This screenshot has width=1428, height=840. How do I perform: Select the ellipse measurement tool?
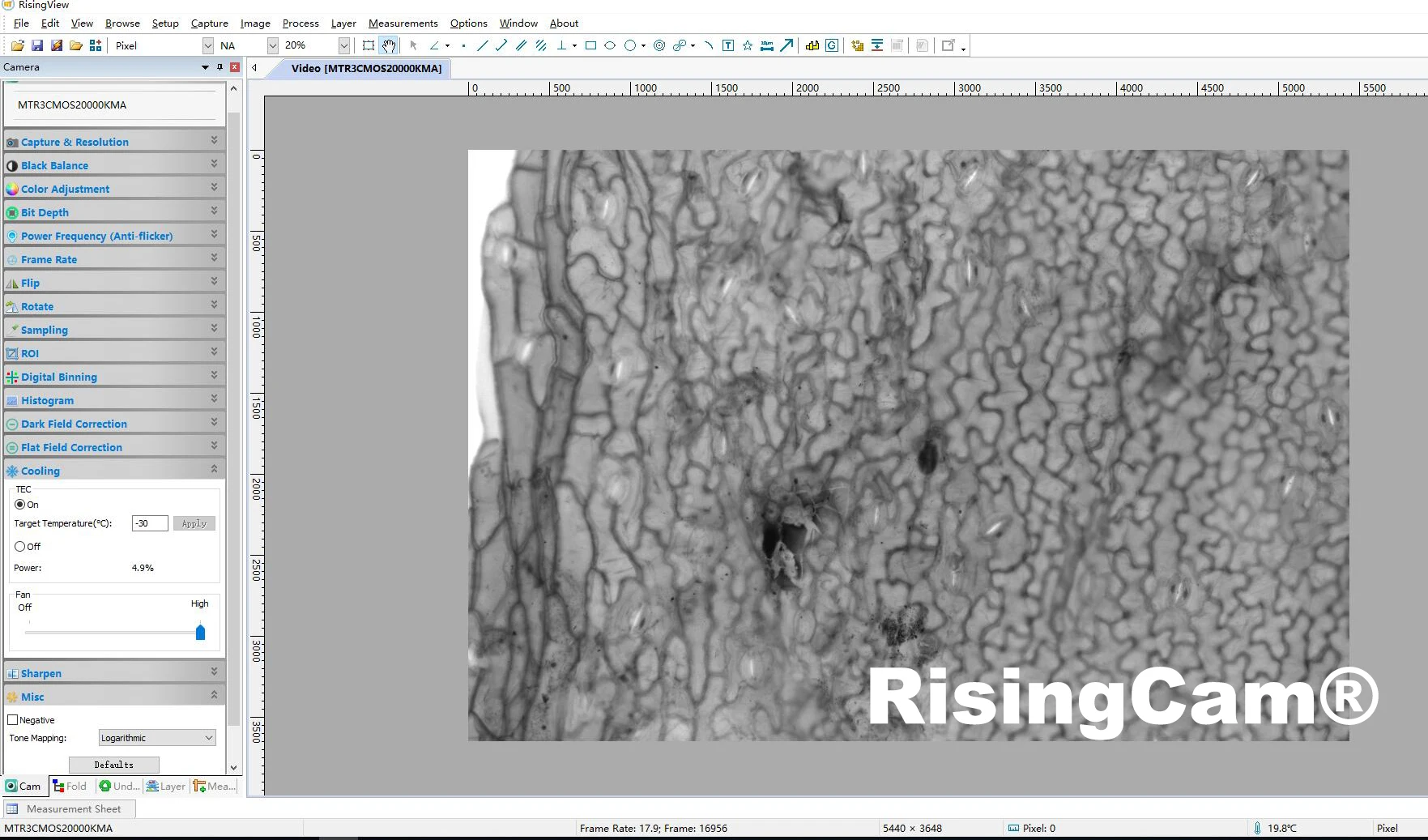[x=610, y=45]
